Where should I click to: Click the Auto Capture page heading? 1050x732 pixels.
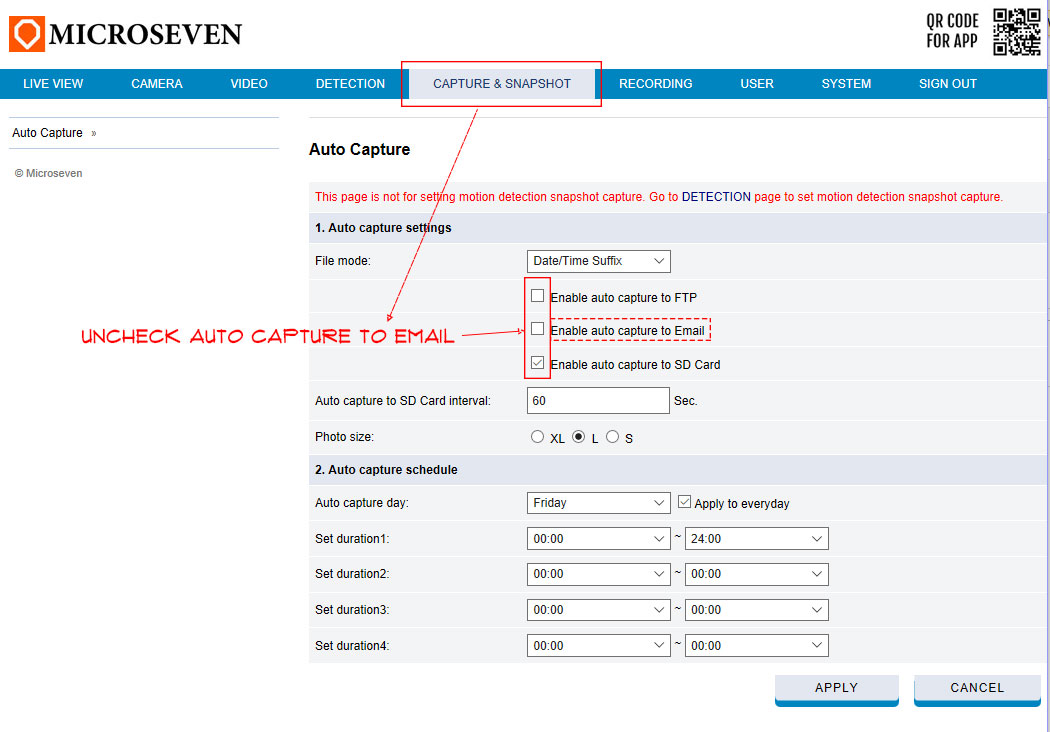(360, 149)
